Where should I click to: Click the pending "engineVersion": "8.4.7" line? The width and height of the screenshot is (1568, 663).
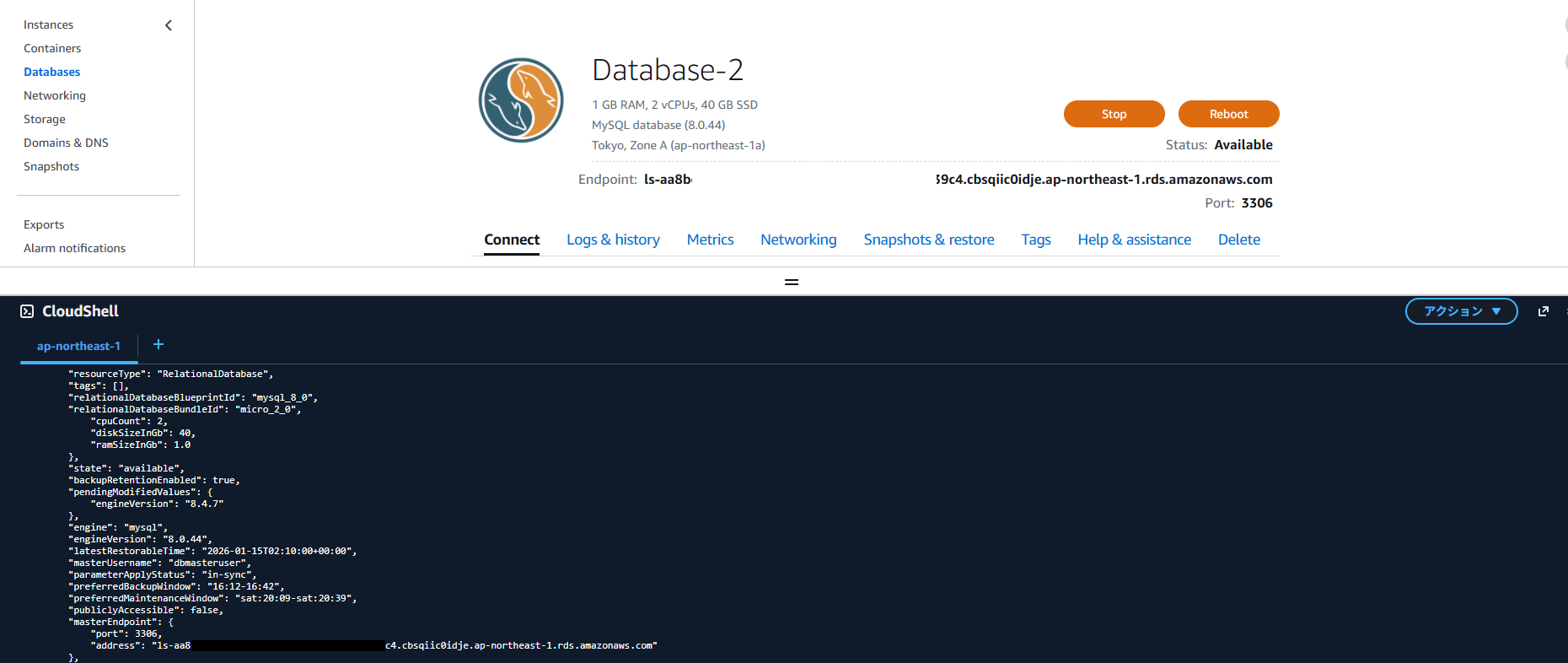point(157,504)
